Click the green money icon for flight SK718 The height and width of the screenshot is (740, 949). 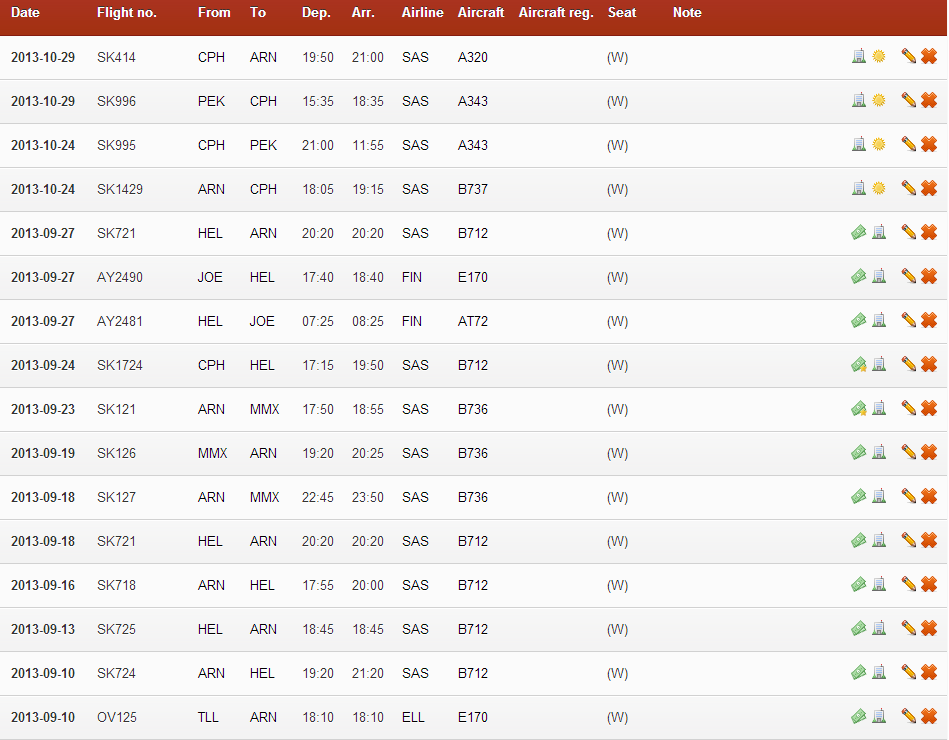[858, 585]
